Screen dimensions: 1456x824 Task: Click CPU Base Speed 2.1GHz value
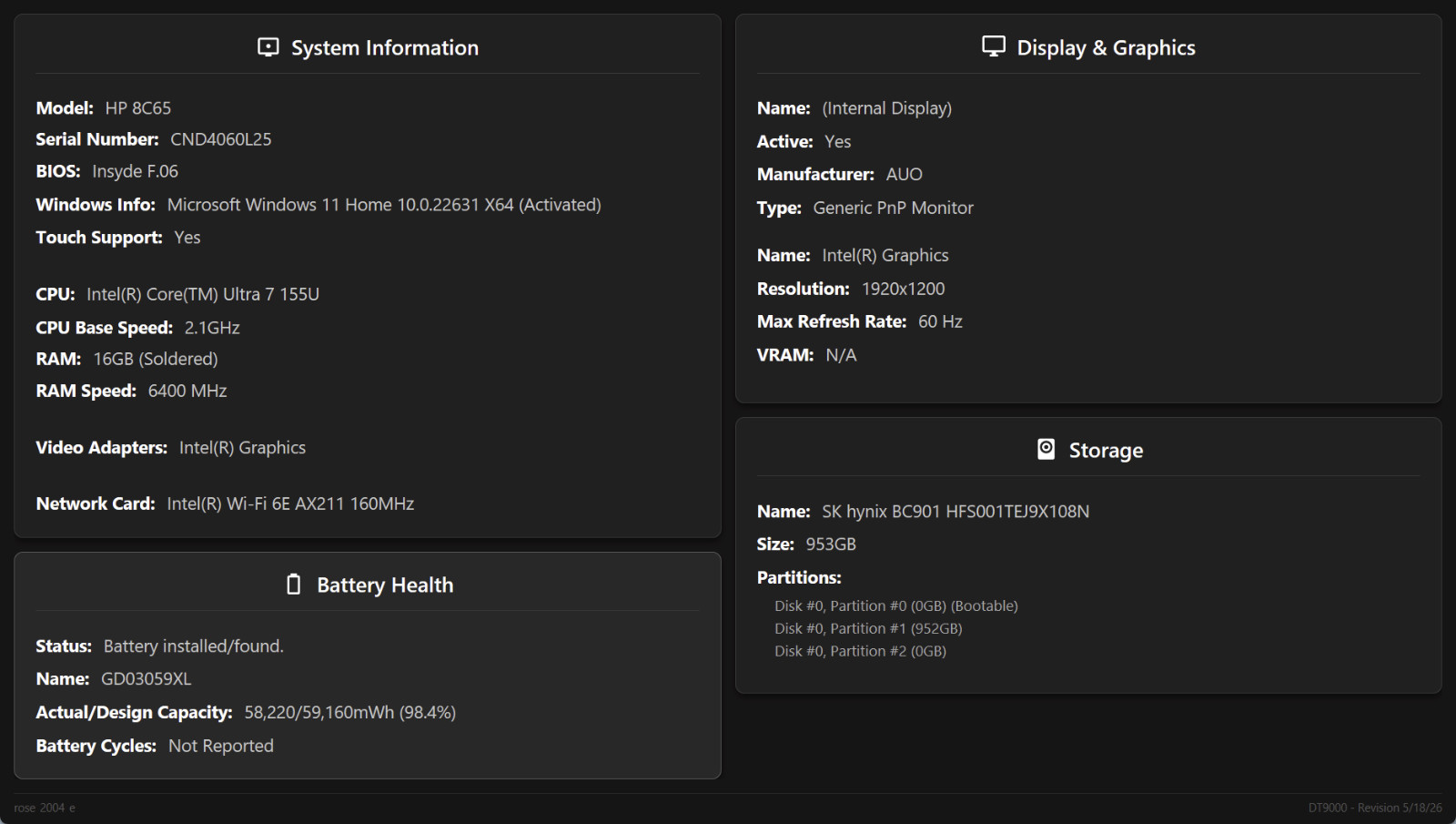click(x=212, y=328)
